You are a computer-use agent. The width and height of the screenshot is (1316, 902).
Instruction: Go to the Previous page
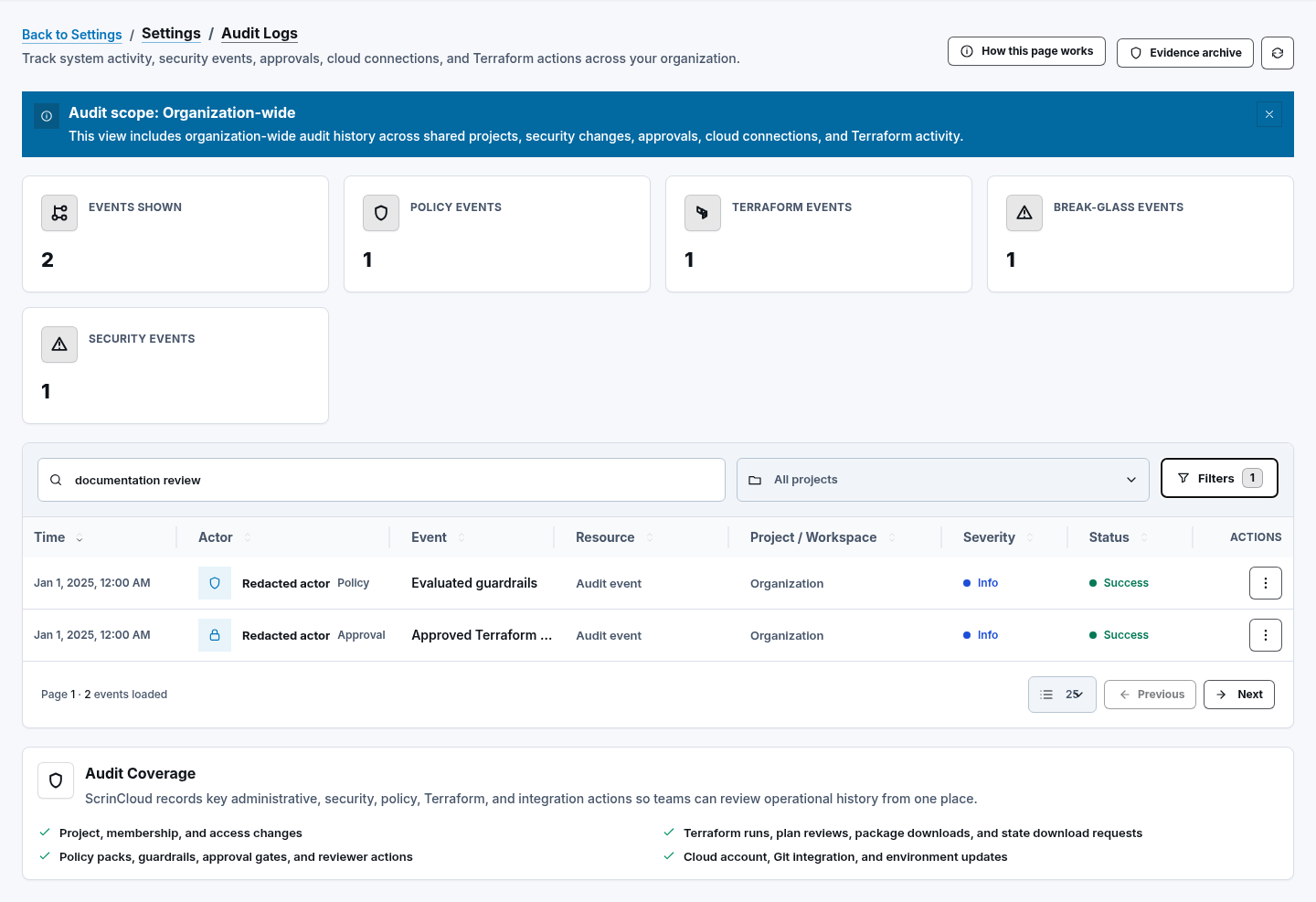tap(1150, 695)
